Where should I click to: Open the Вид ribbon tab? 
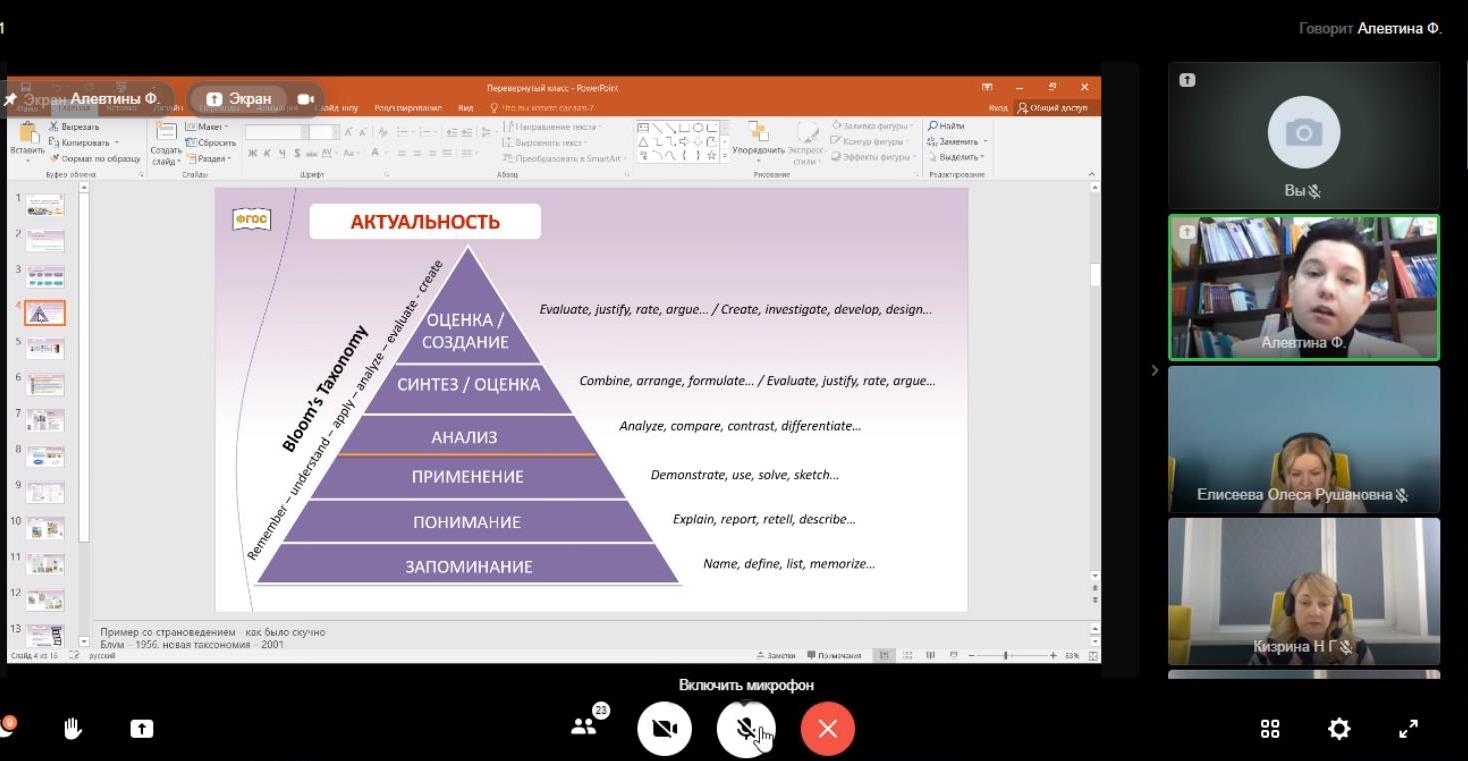pos(466,108)
